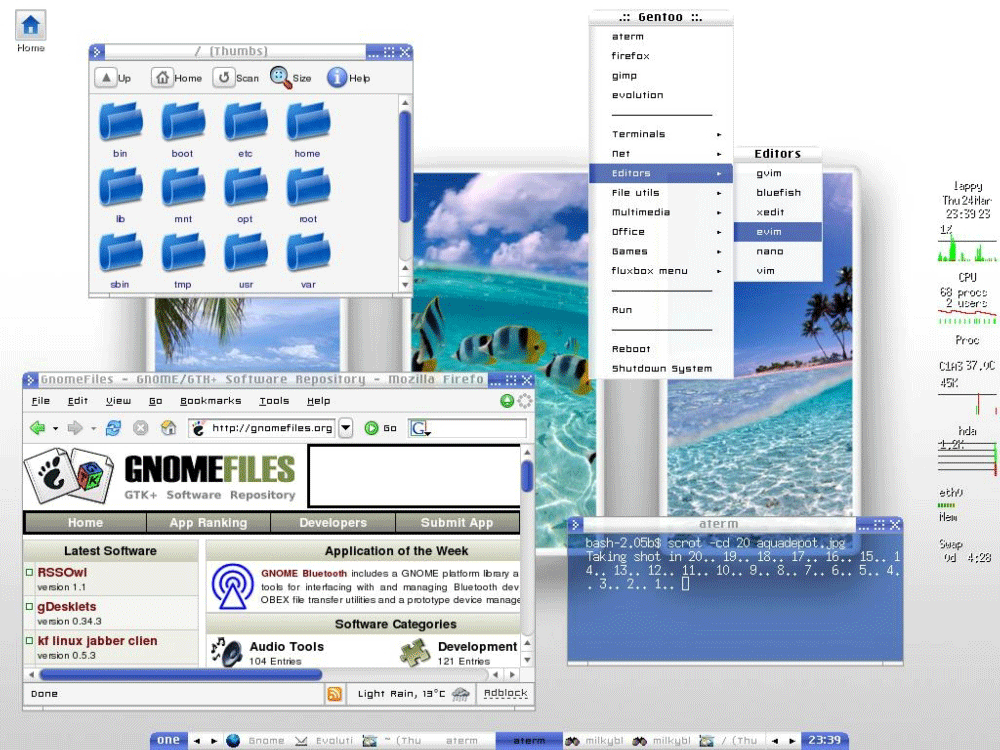Screen dimensions: 1000x750
Task: Select evim in the Editors submenu
Action: pyautogui.click(x=777, y=232)
